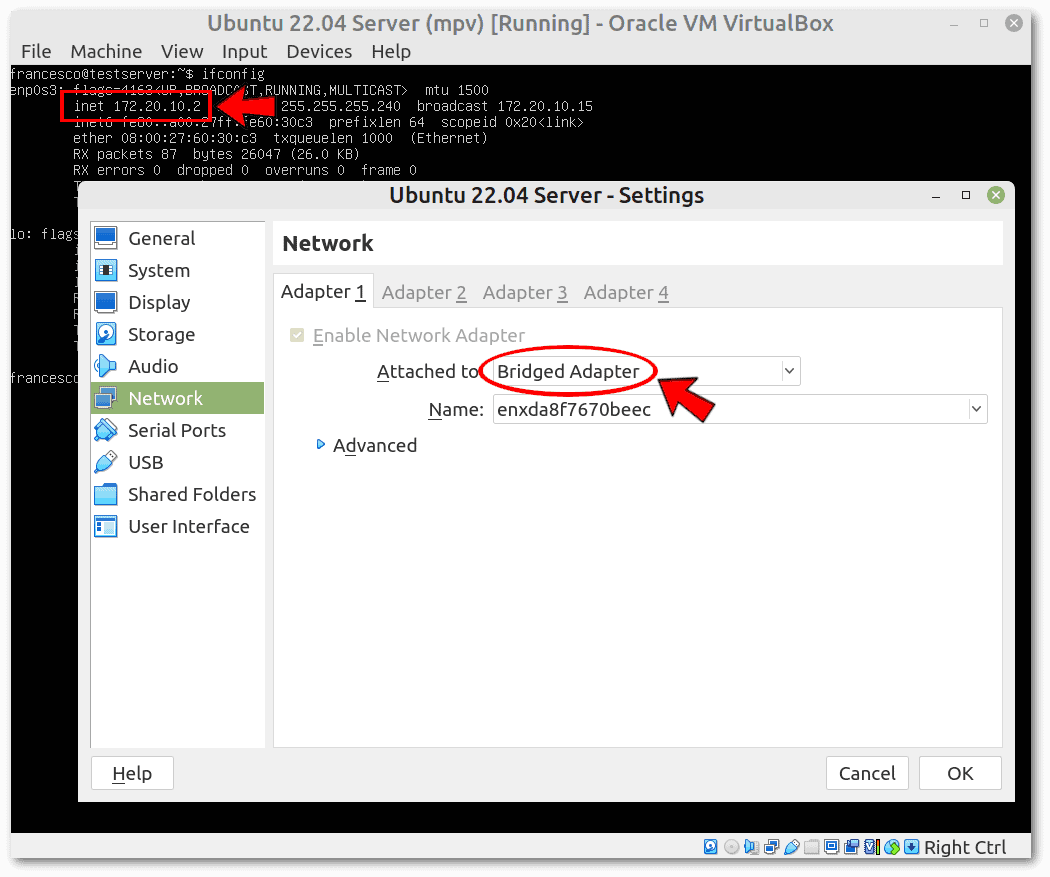Image resolution: width=1050 pixels, height=877 pixels.
Task: Click the hard disk activity status icon
Action: click(x=710, y=846)
